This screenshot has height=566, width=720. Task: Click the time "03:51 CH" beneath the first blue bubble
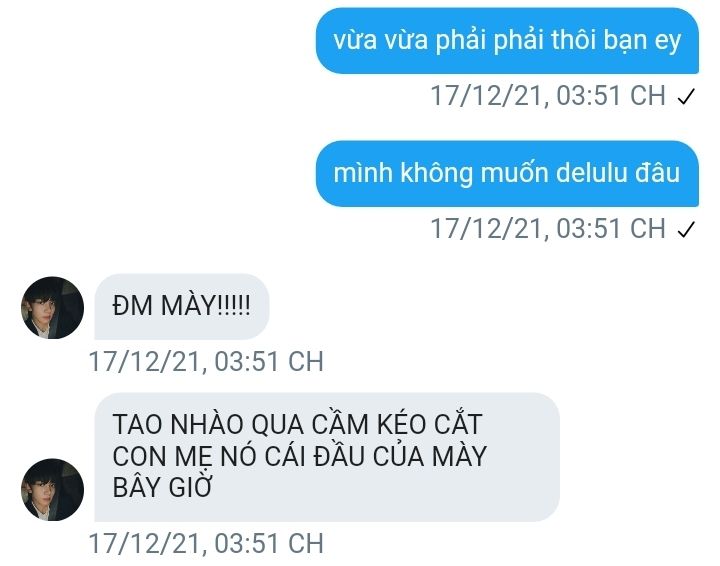click(x=611, y=96)
